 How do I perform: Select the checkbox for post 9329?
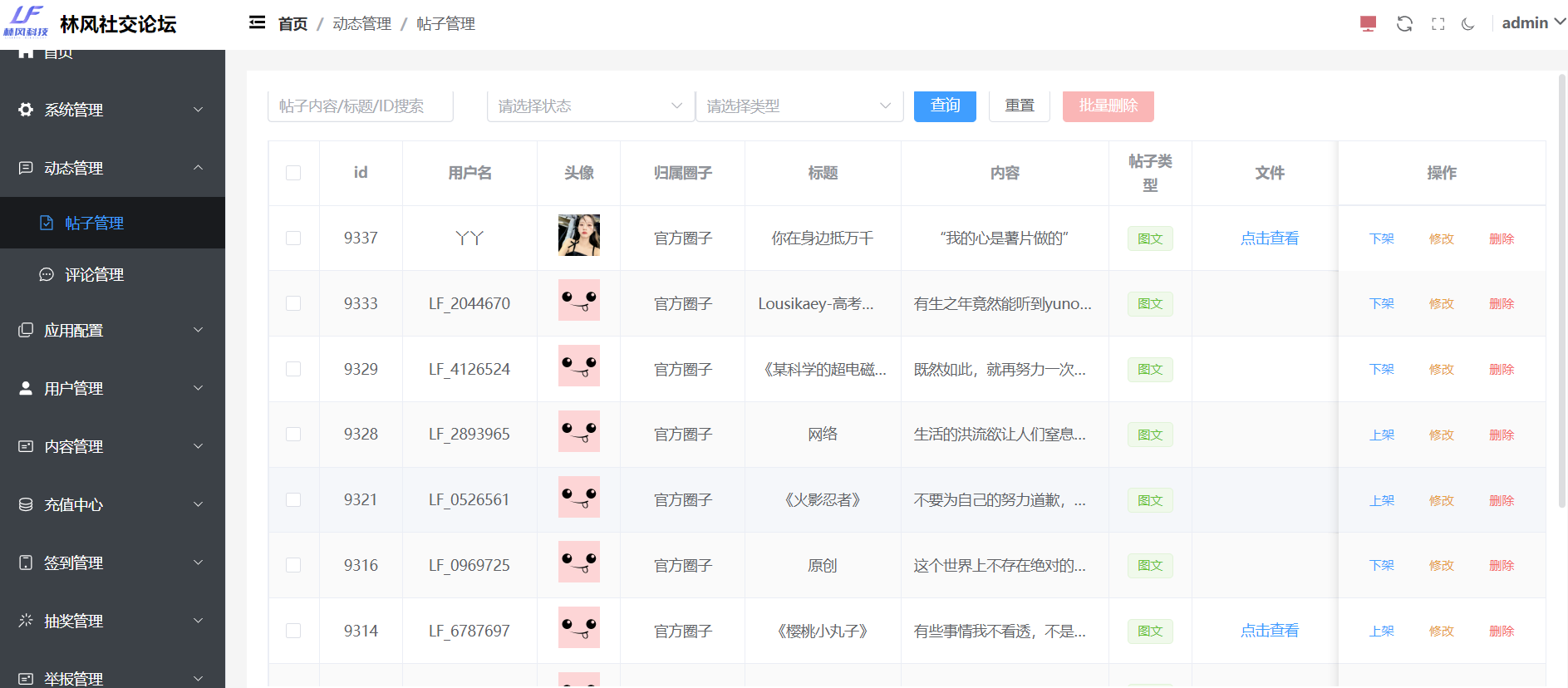[x=293, y=369]
